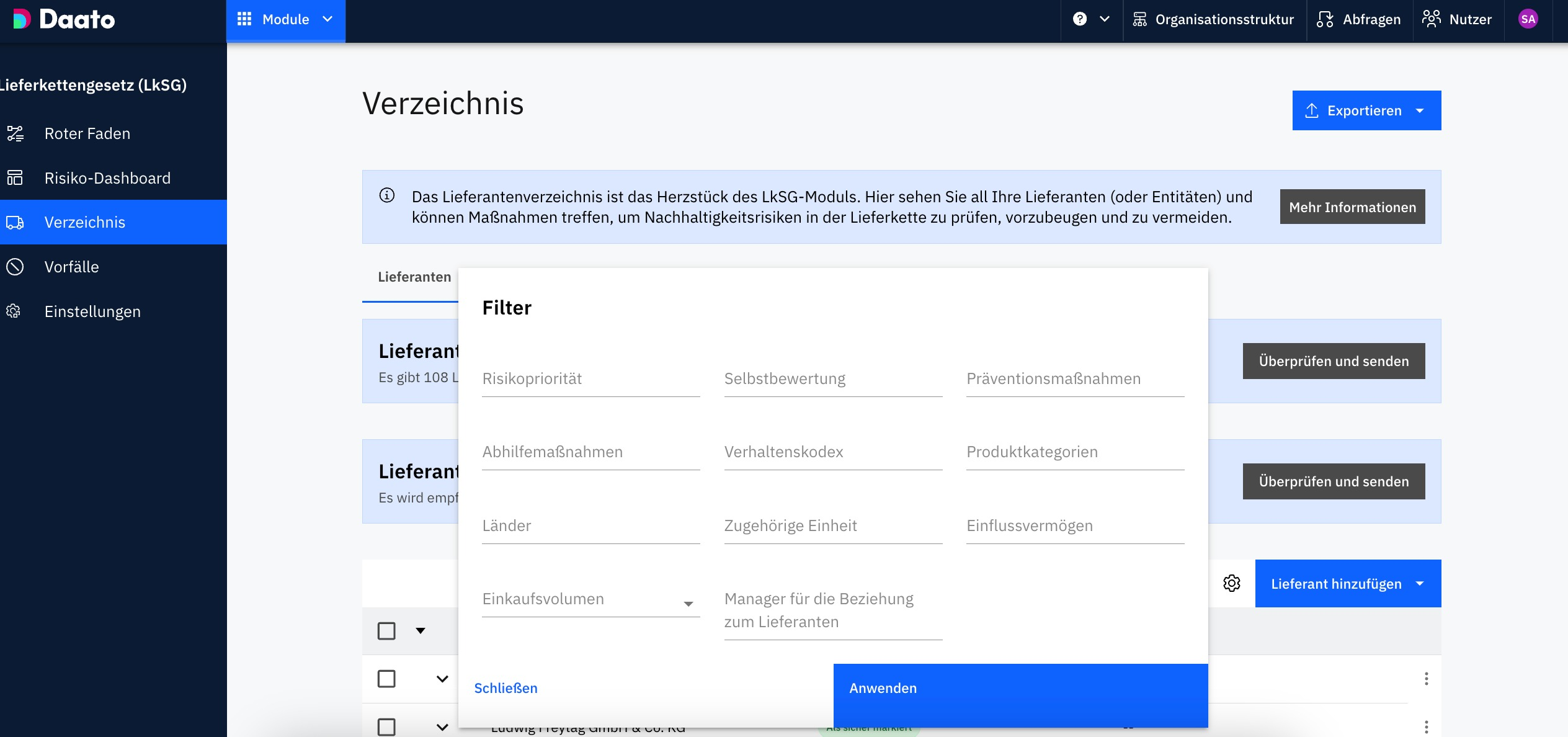Expand the Module dropdown in top bar
Viewport: 1568px width, 737px height.
click(285, 19)
